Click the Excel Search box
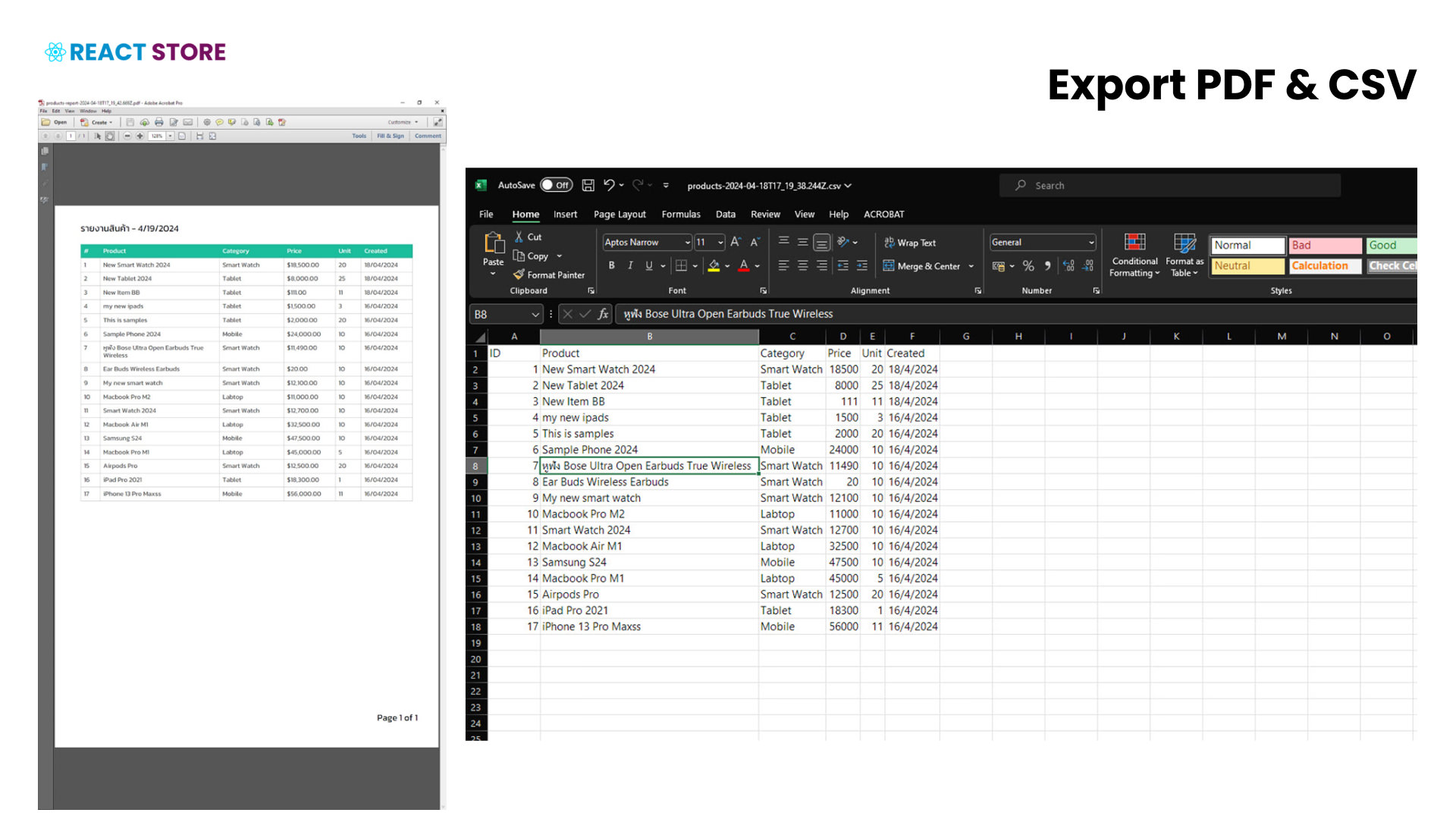This screenshot has width=1456, height=819. click(1170, 185)
